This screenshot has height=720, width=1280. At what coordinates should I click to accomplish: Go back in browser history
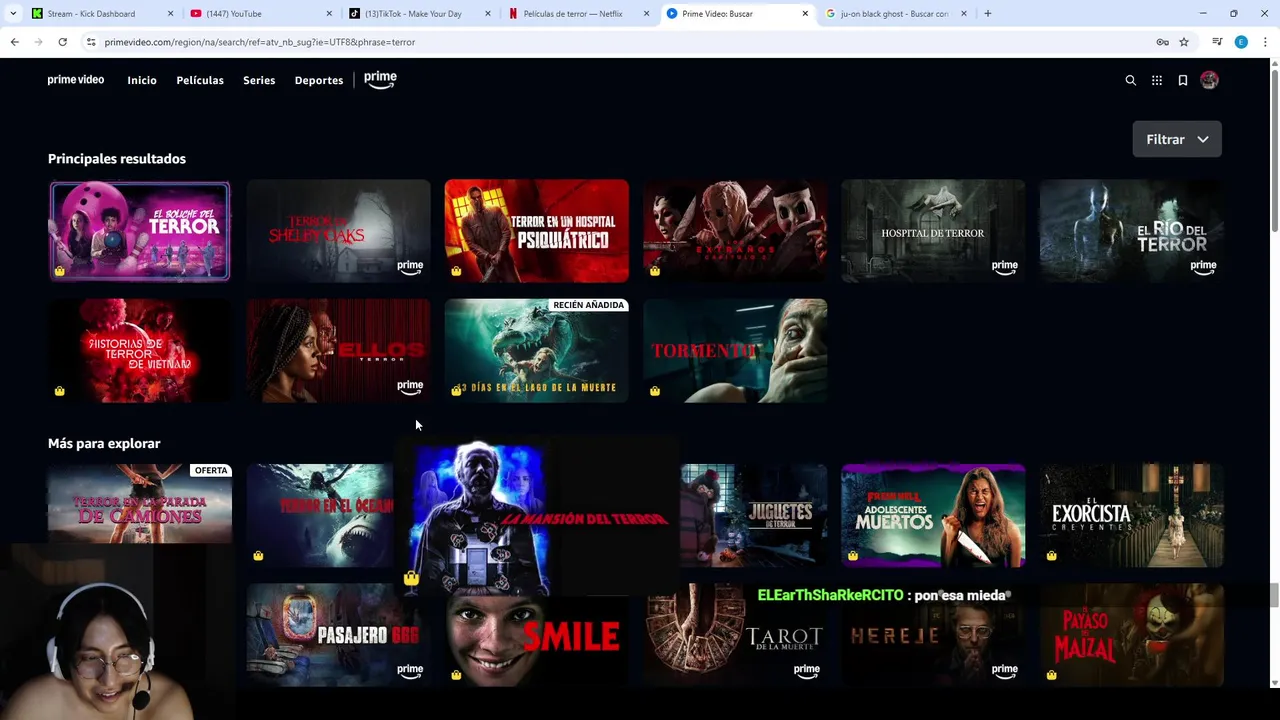[x=14, y=42]
